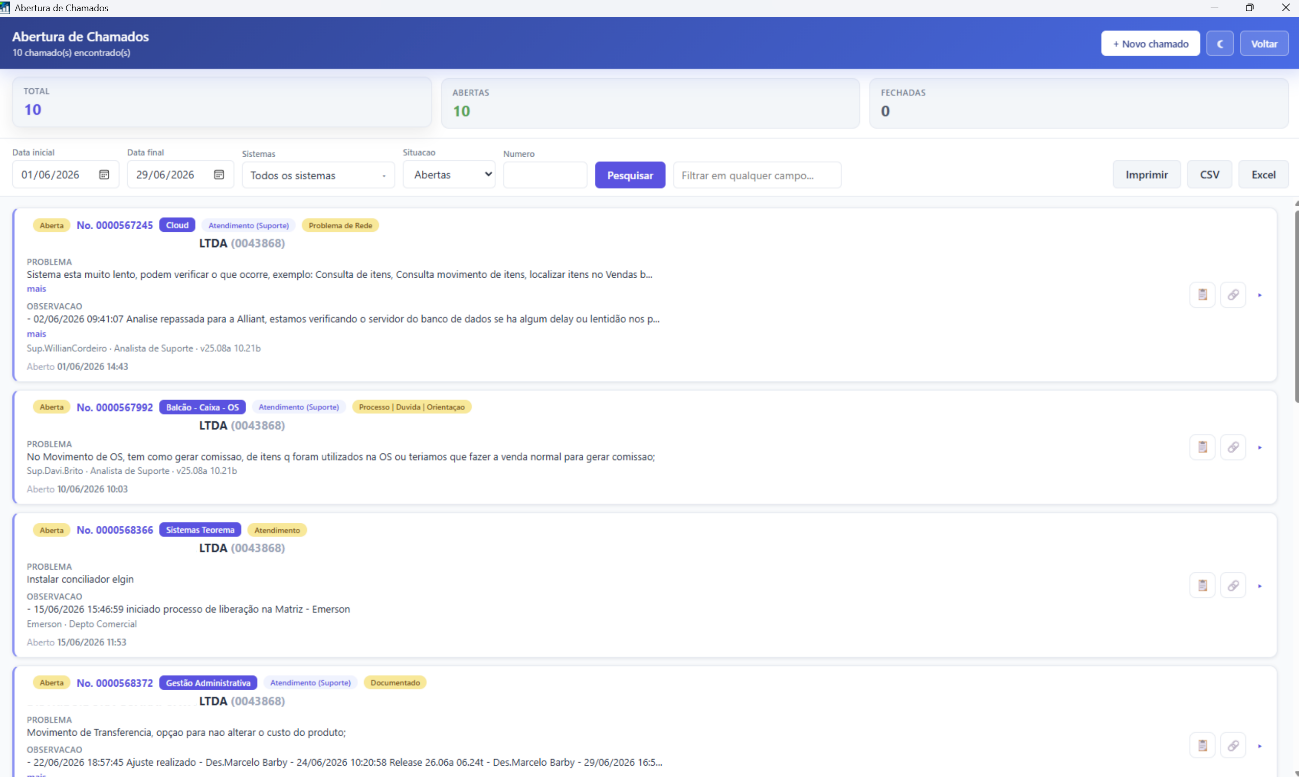Select the TOTAL summary card

221,102
